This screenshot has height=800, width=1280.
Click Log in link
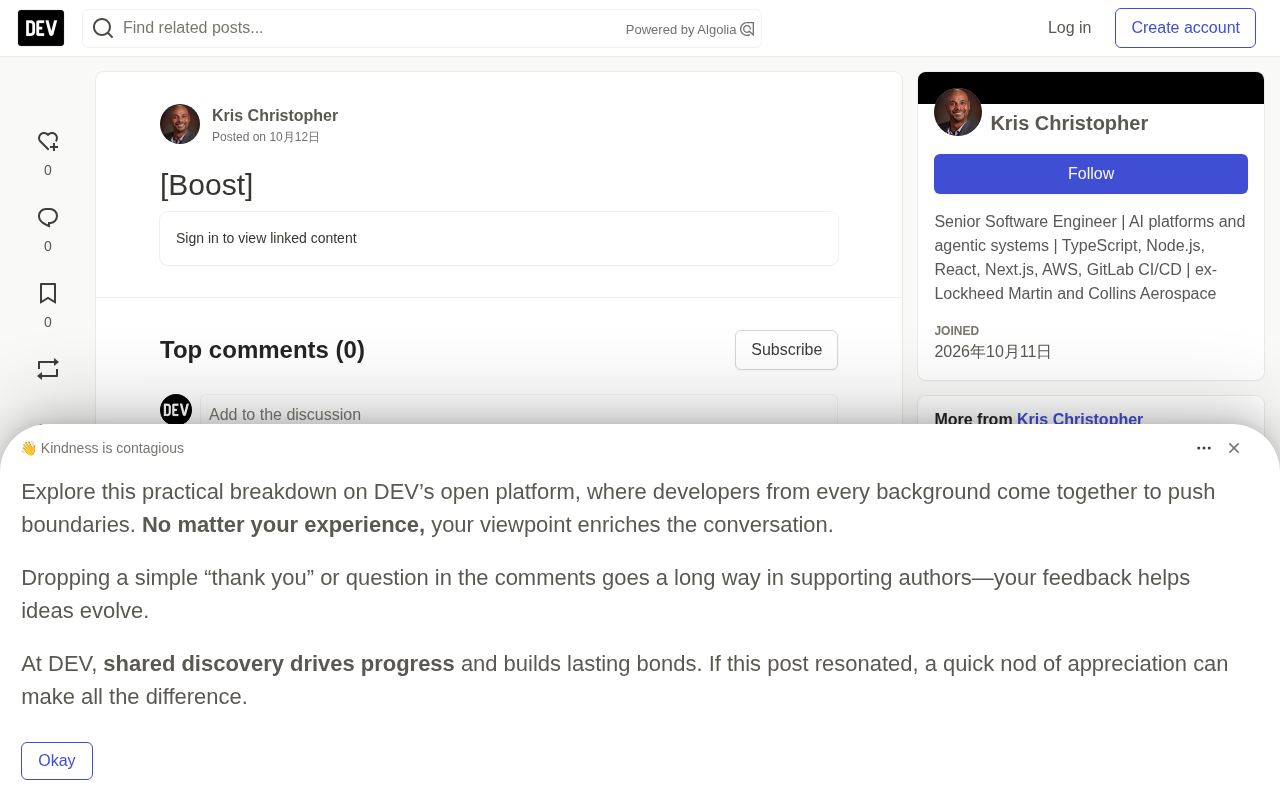tap(1069, 28)
